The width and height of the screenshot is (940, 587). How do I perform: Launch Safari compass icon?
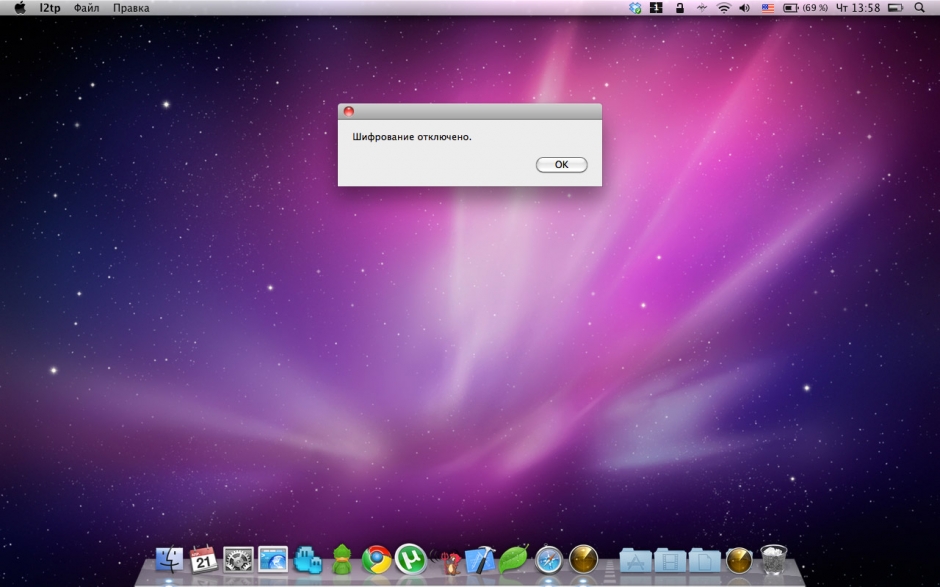click(549, 560)
